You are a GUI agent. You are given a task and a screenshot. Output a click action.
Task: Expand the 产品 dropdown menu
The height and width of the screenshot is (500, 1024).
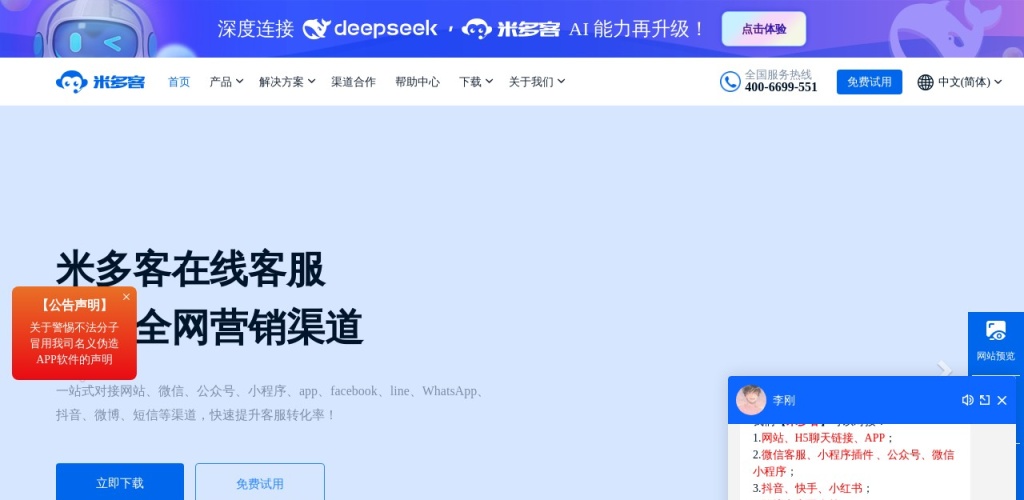coord(226,82)
